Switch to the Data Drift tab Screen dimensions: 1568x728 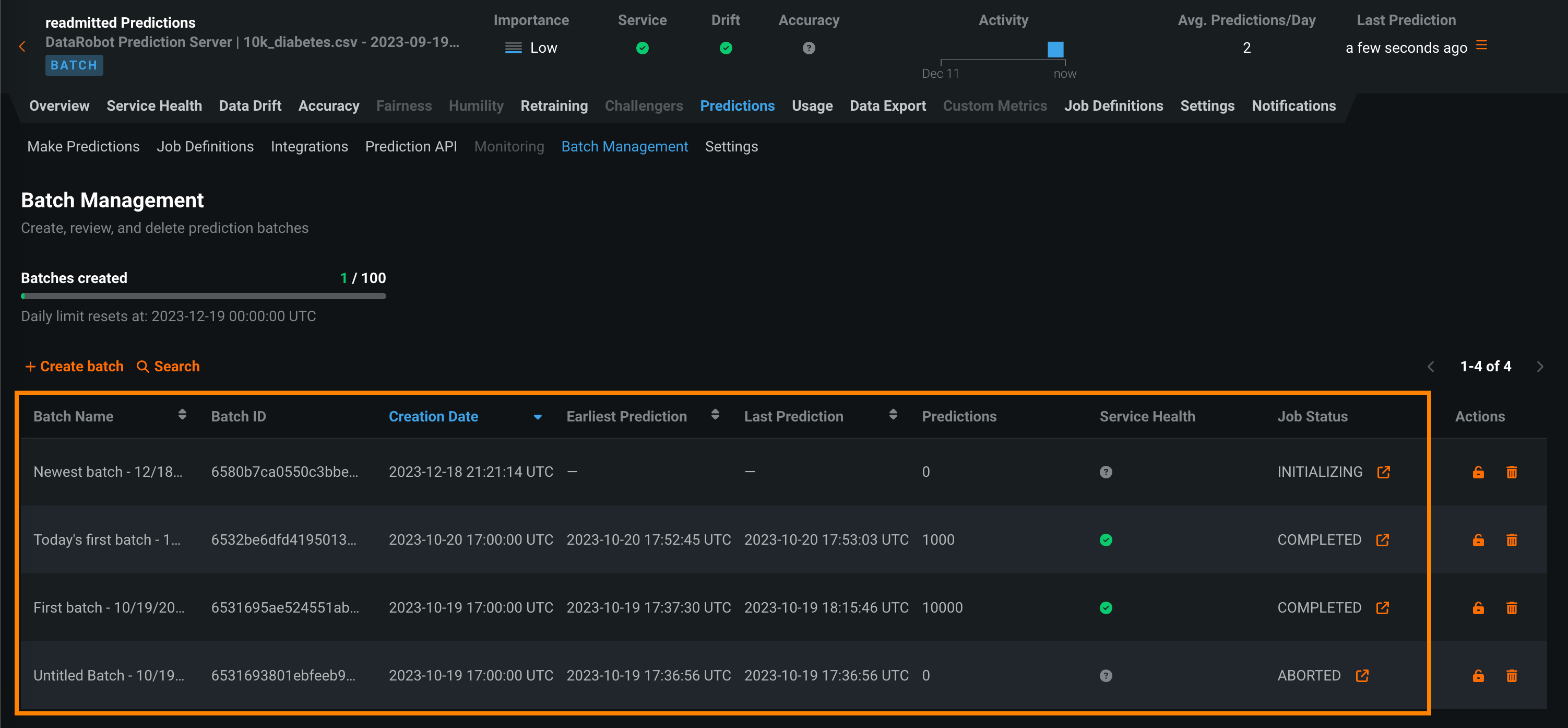250,106
